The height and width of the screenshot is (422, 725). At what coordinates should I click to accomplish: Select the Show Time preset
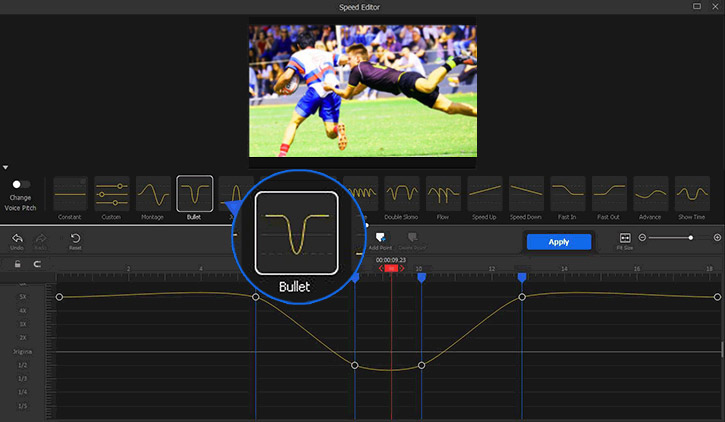click(x=692, y=194)
